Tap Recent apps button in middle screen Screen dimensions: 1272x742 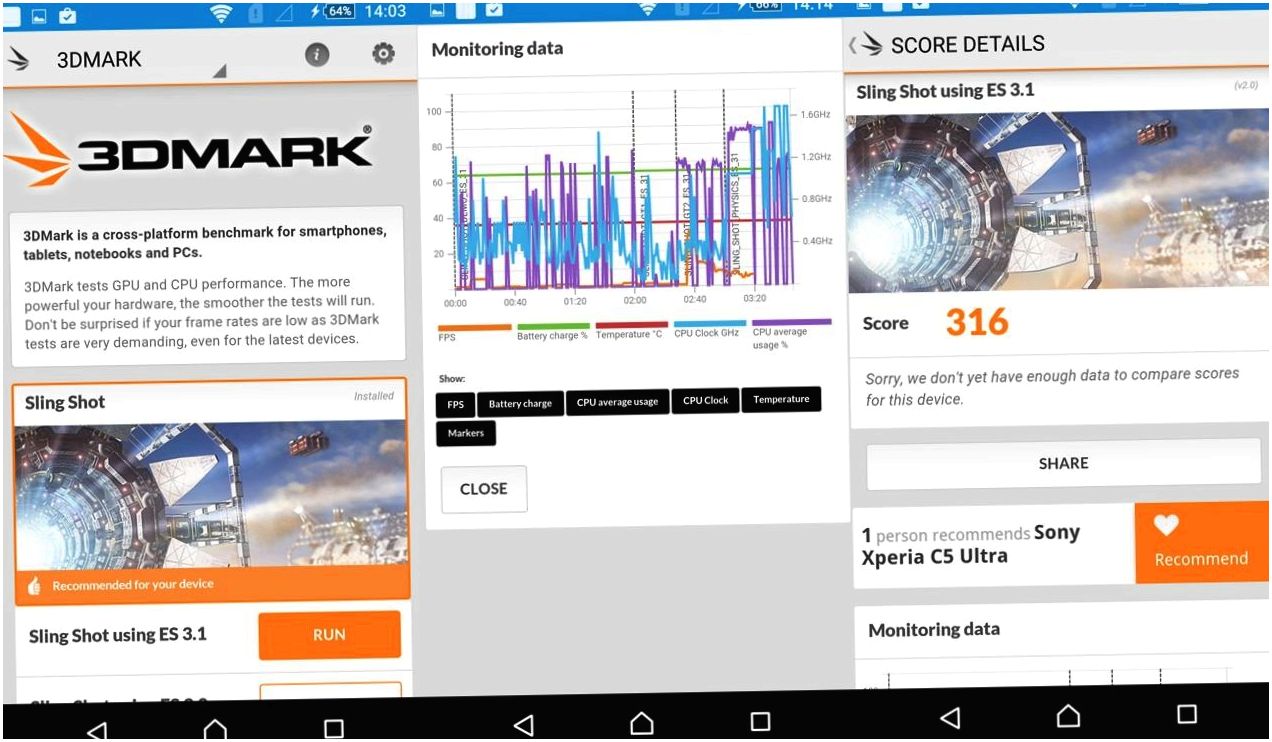pos(760,721)
